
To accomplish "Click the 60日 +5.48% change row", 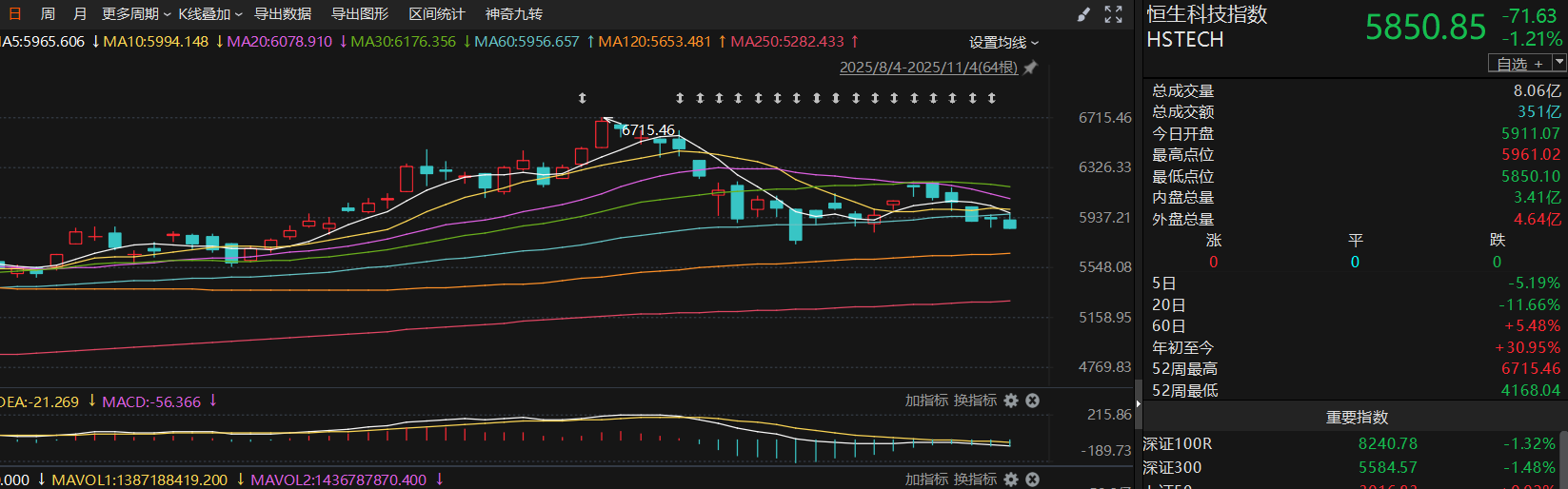I will point(1356,326).
